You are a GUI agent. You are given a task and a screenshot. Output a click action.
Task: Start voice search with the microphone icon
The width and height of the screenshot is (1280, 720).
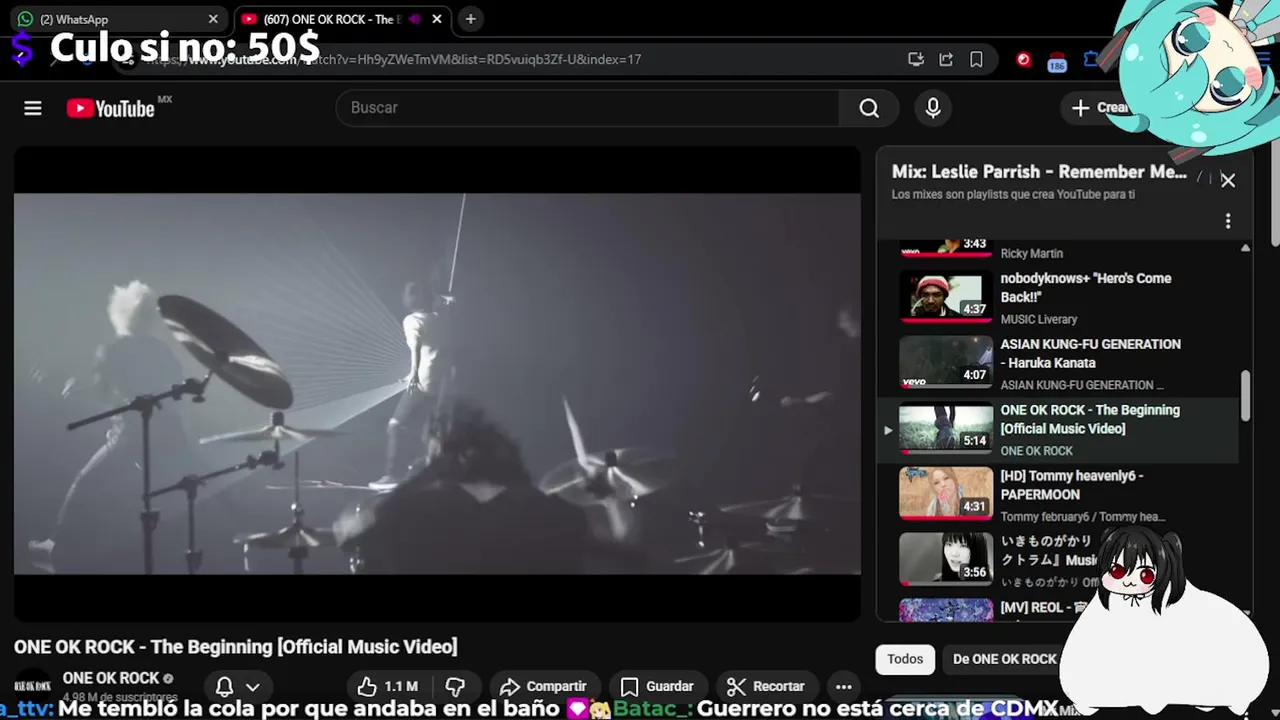tap(933, 108)
